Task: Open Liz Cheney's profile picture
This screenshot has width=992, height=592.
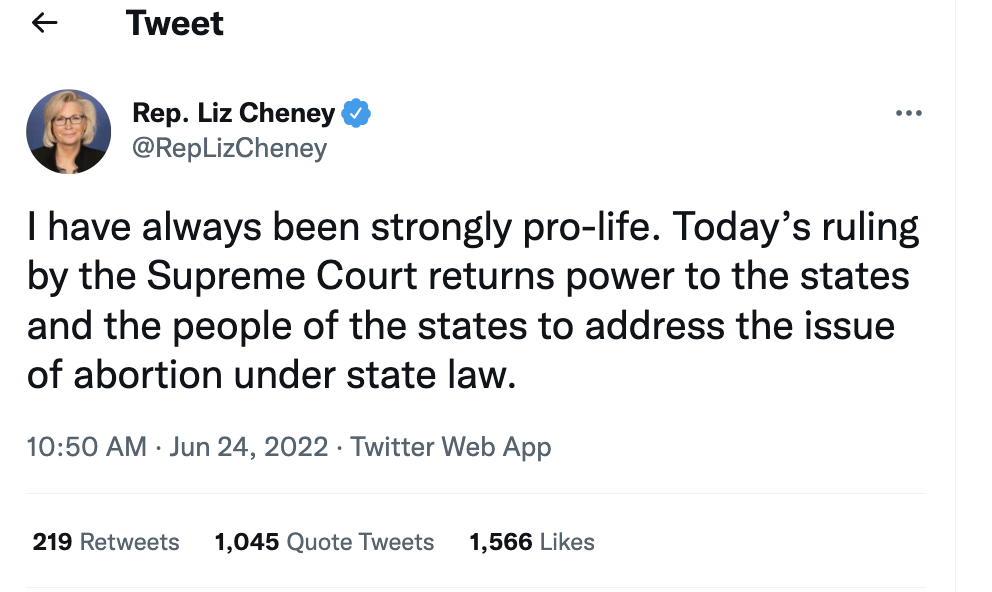Action: [x=68, y=132]
